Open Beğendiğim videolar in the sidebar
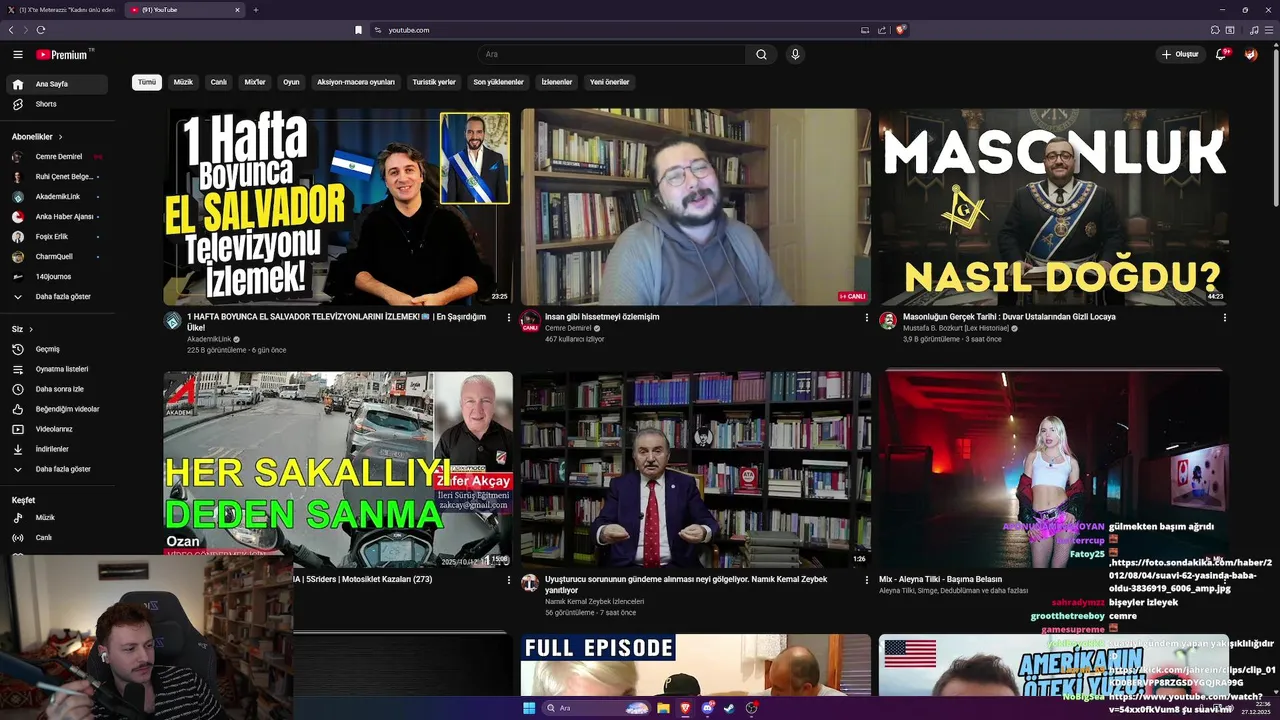This screenshot has height=720, width=1280. (x=57, y=409)
